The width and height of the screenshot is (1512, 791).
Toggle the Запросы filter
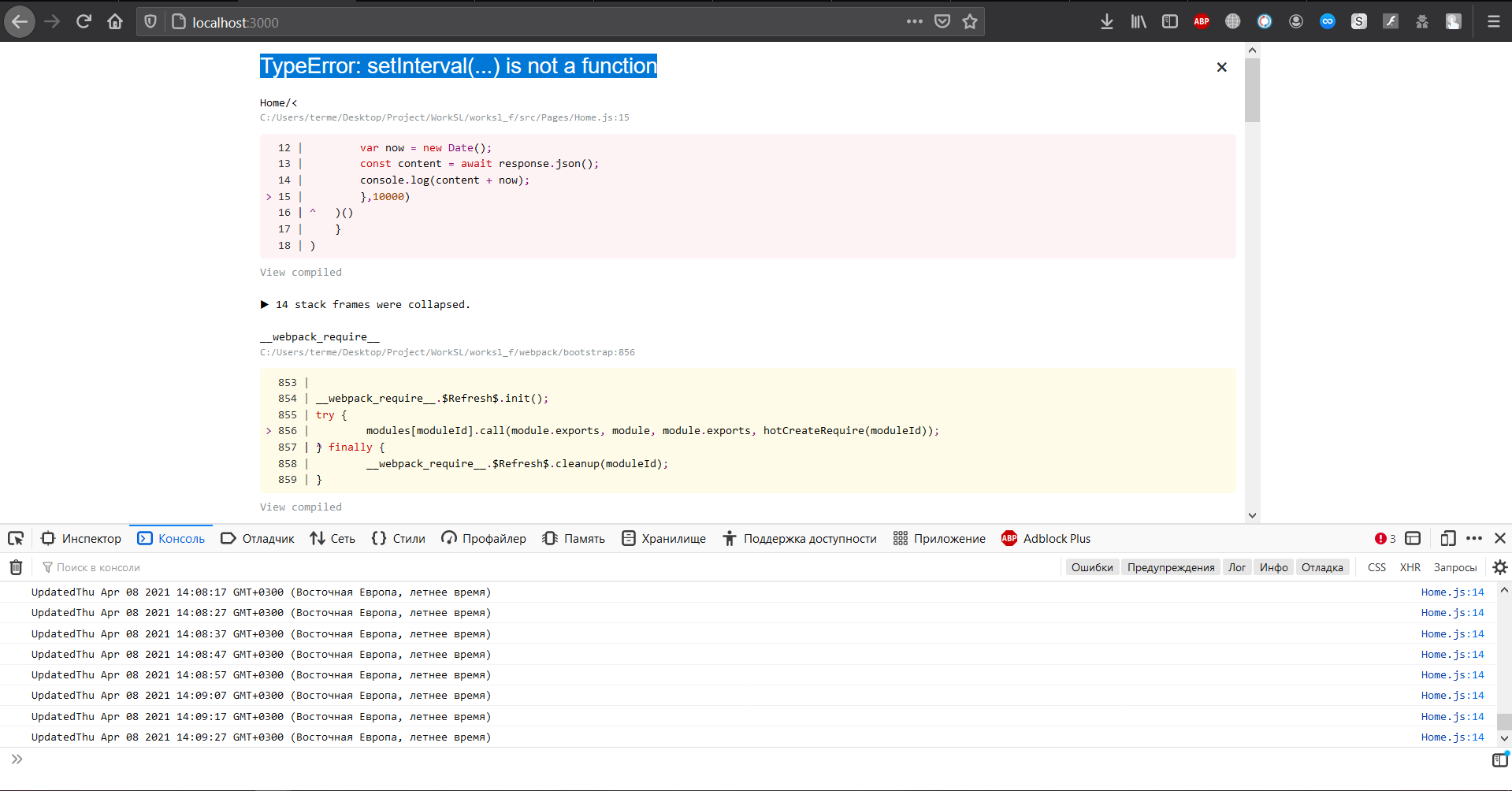pyautogui.click(x=1454, y=567)
